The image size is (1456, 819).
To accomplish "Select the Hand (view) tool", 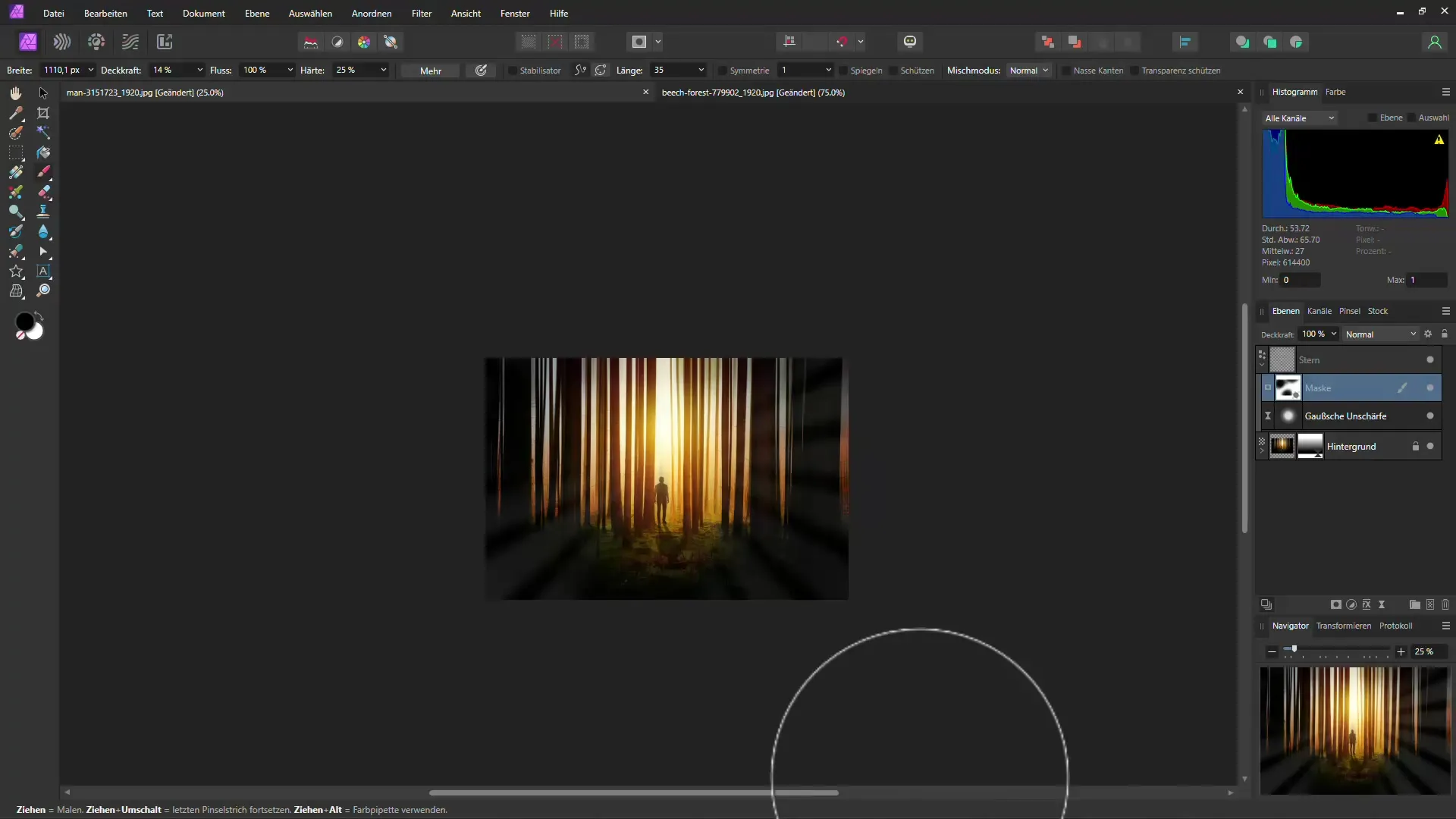I will click(16, 93).
